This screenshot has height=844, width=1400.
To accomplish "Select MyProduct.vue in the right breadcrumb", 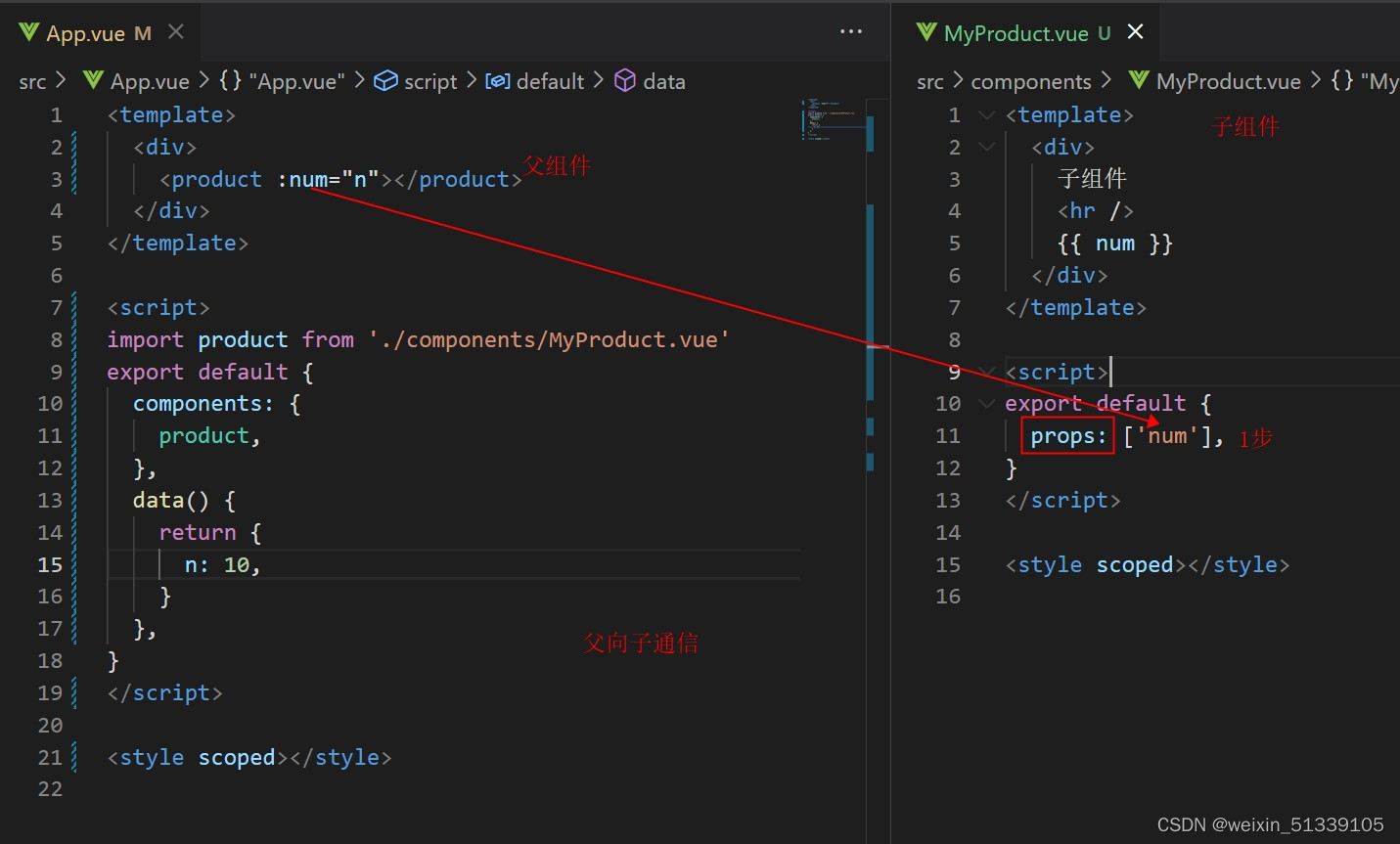I will [1229, 81].
